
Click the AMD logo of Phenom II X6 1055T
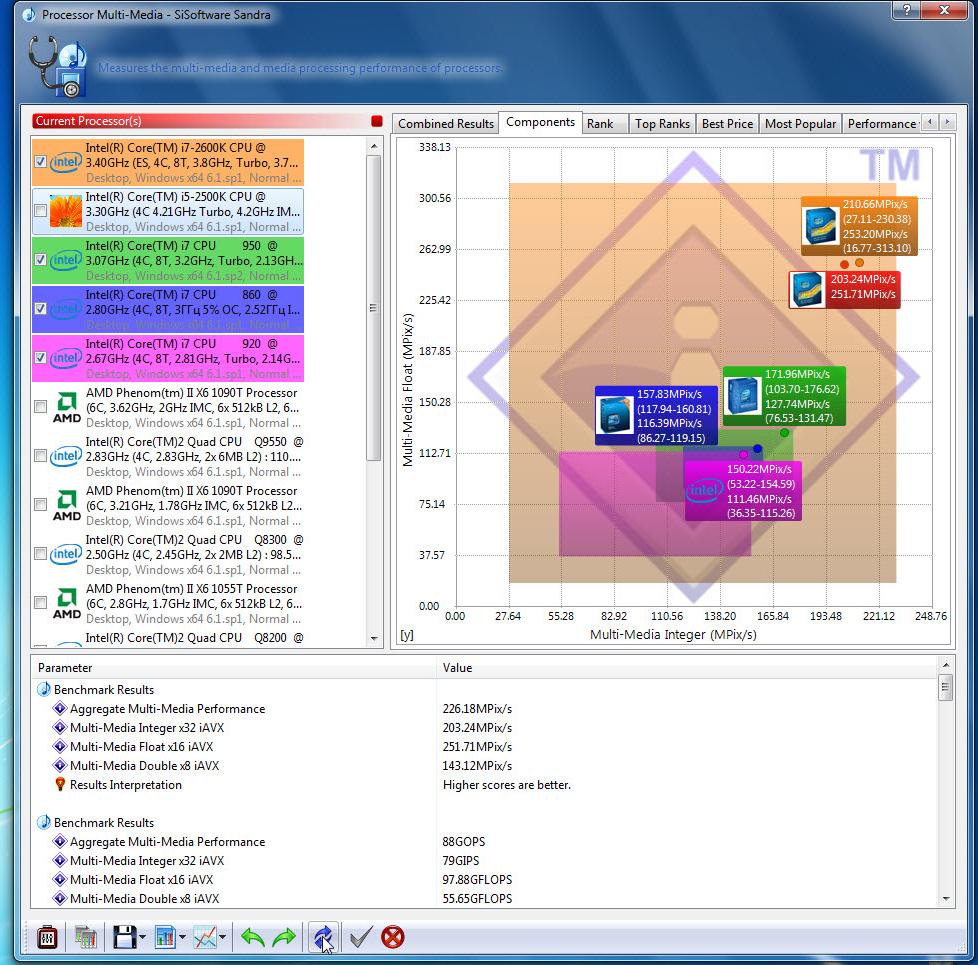66,603
